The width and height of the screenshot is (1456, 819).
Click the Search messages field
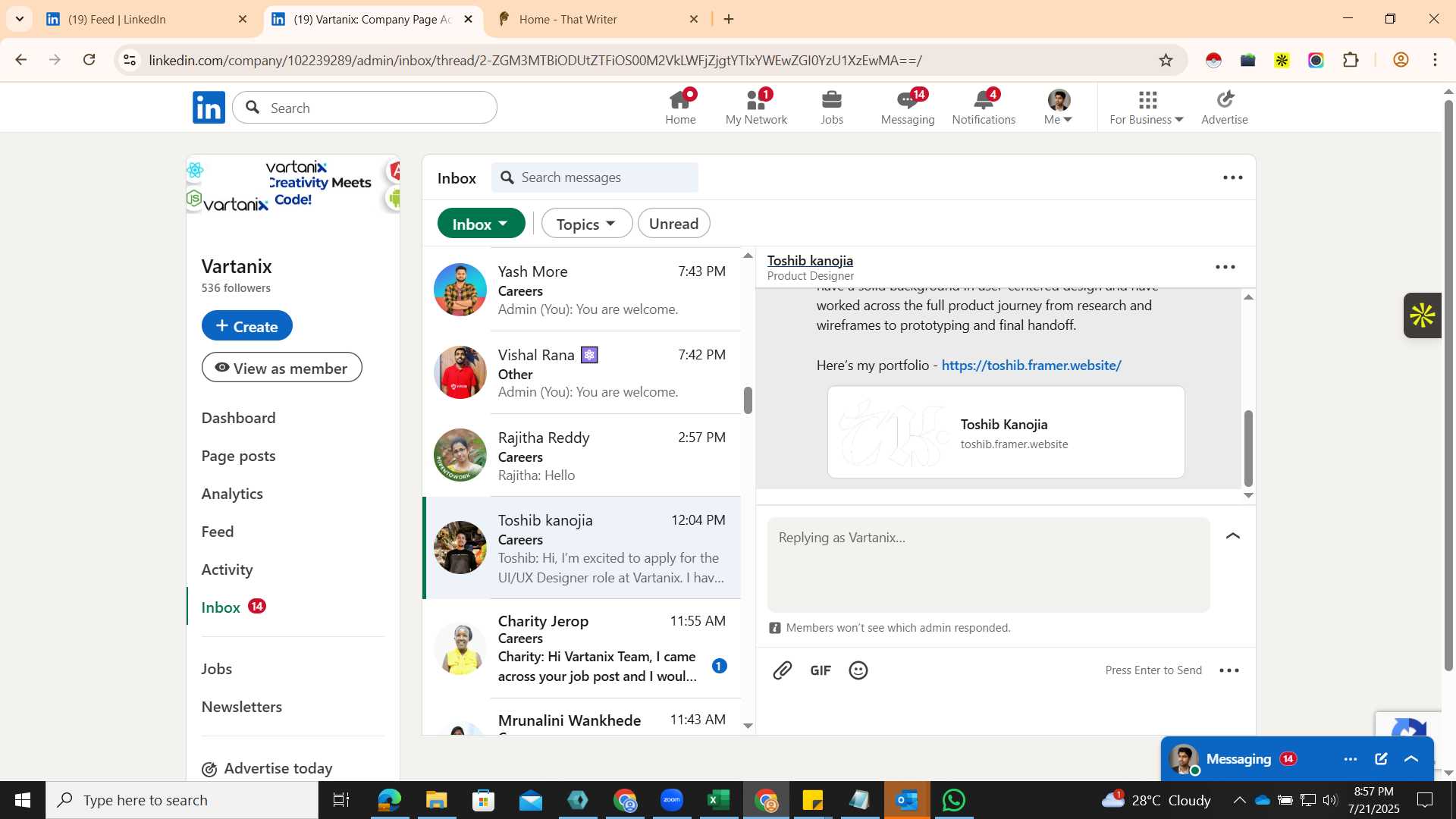[595, 177]
